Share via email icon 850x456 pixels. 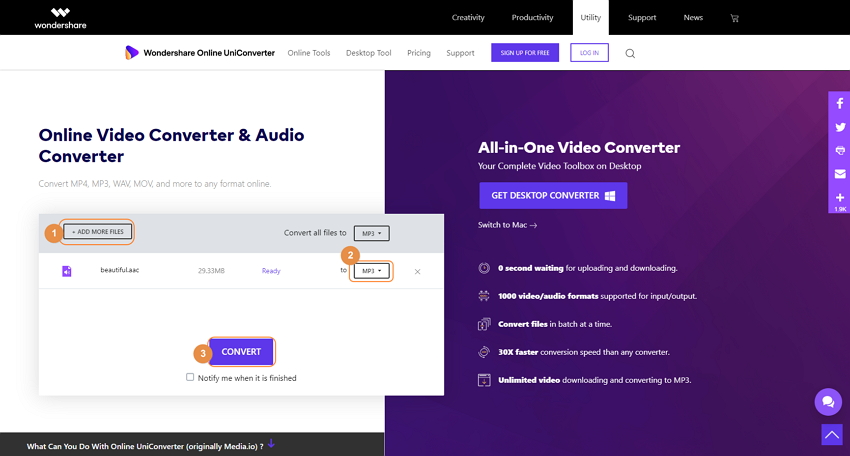(x=840, y=174)
